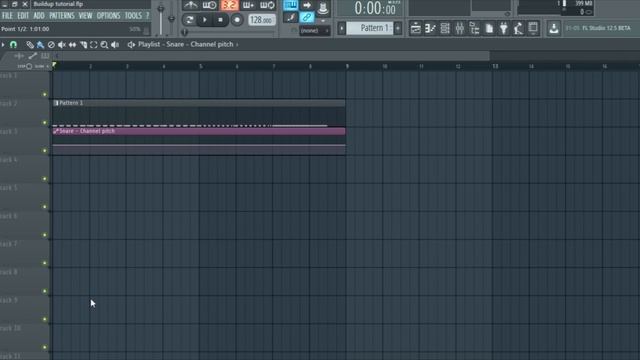Select the Zoom magnifier tool

point(104,44)
